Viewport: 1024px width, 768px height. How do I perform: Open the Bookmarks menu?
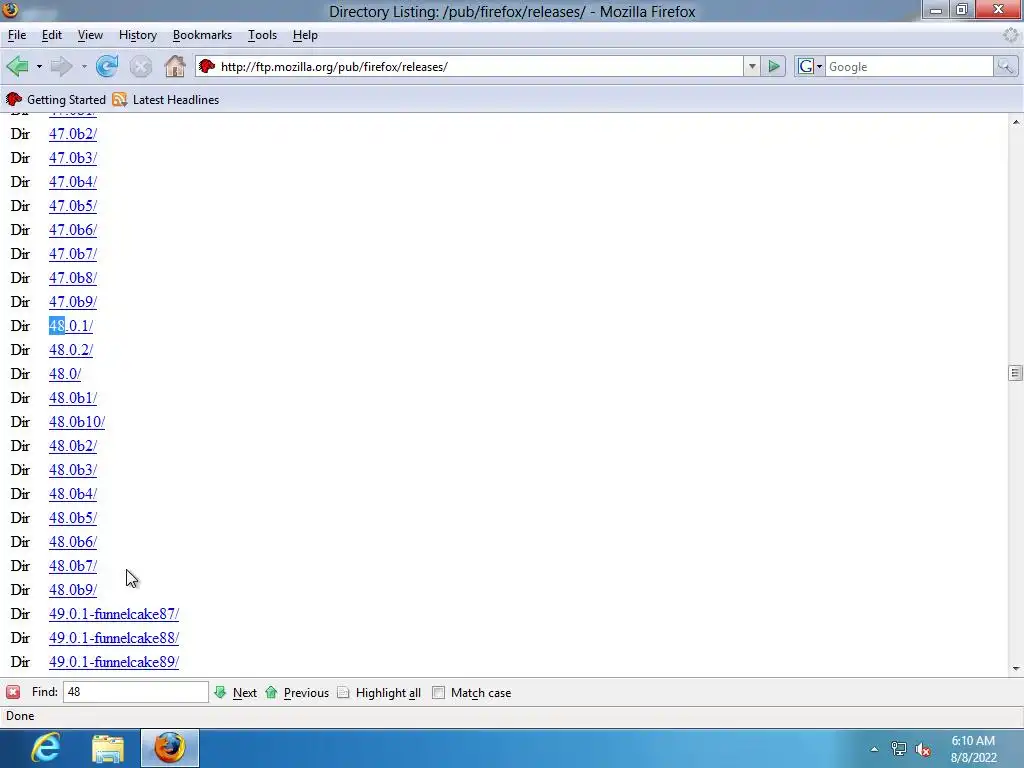(202, 35)
